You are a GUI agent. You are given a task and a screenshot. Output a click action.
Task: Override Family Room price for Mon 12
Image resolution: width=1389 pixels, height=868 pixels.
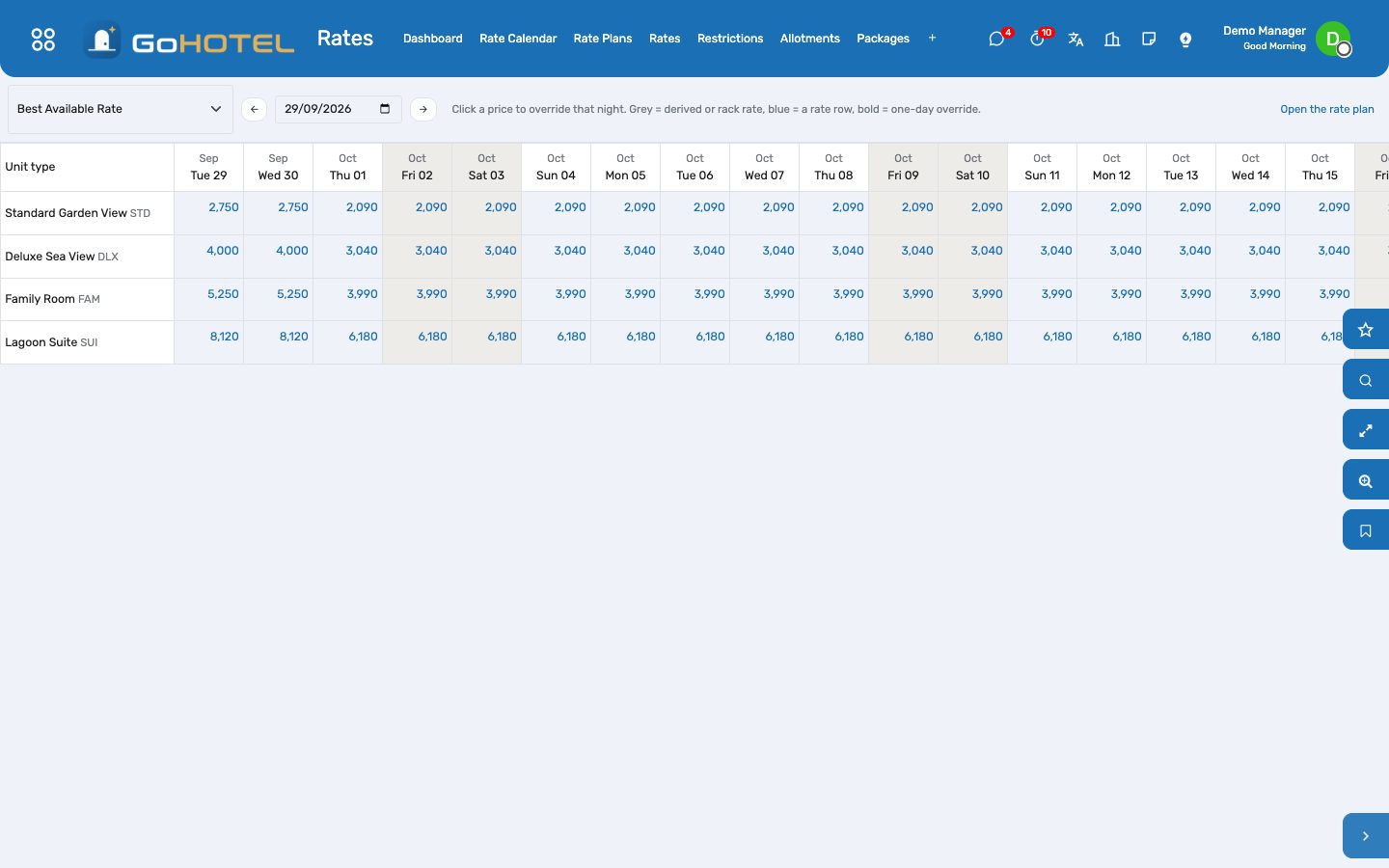click(1126, 294)
